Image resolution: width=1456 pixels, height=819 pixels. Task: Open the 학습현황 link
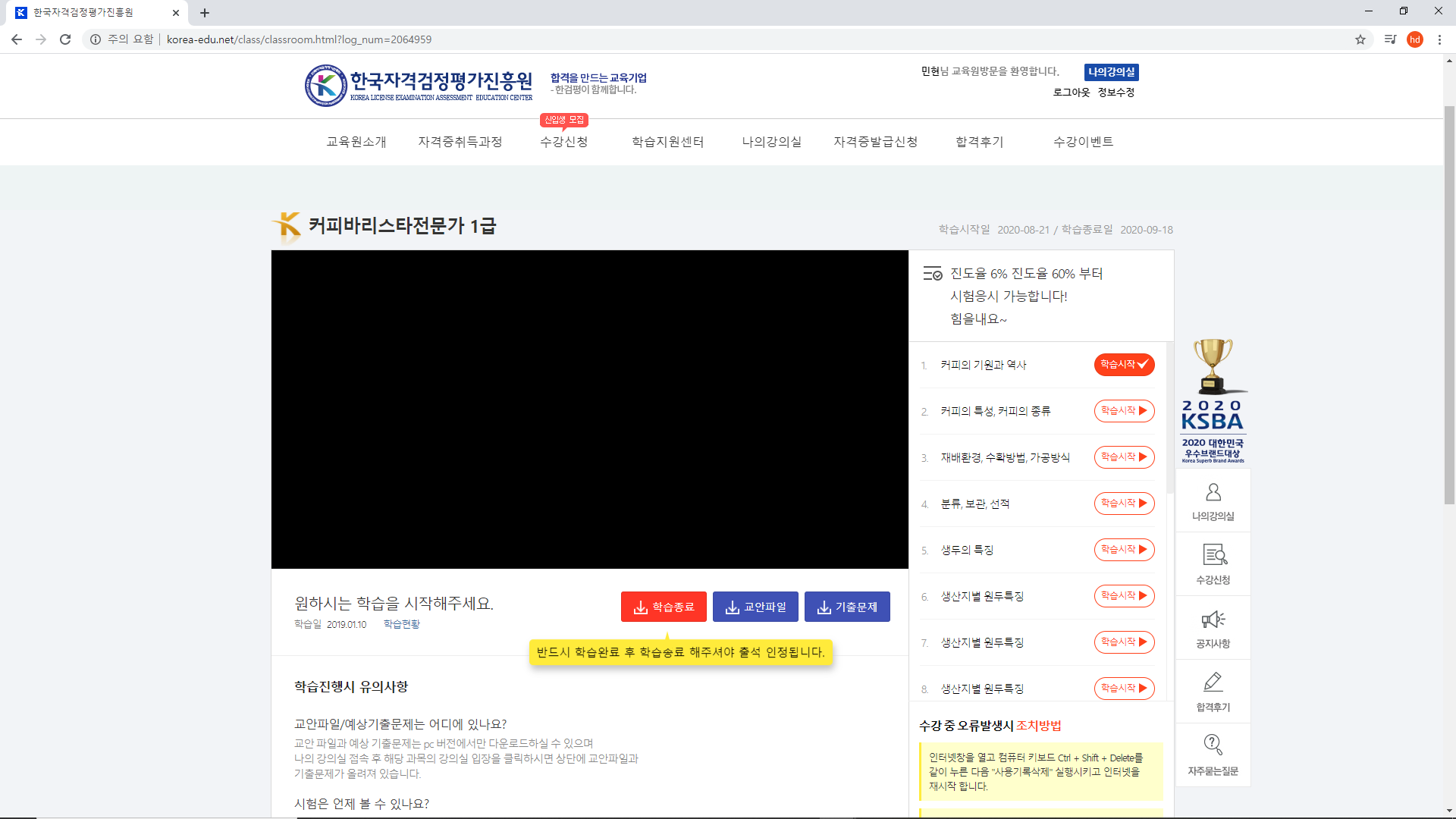click(401, 624)
